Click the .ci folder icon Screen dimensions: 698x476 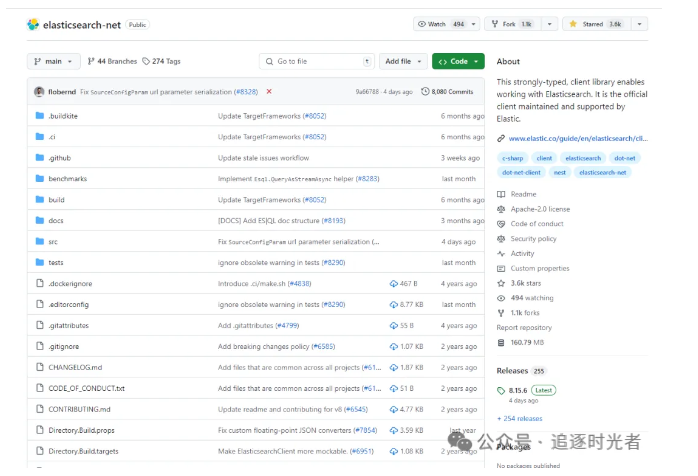click(40, 137)
